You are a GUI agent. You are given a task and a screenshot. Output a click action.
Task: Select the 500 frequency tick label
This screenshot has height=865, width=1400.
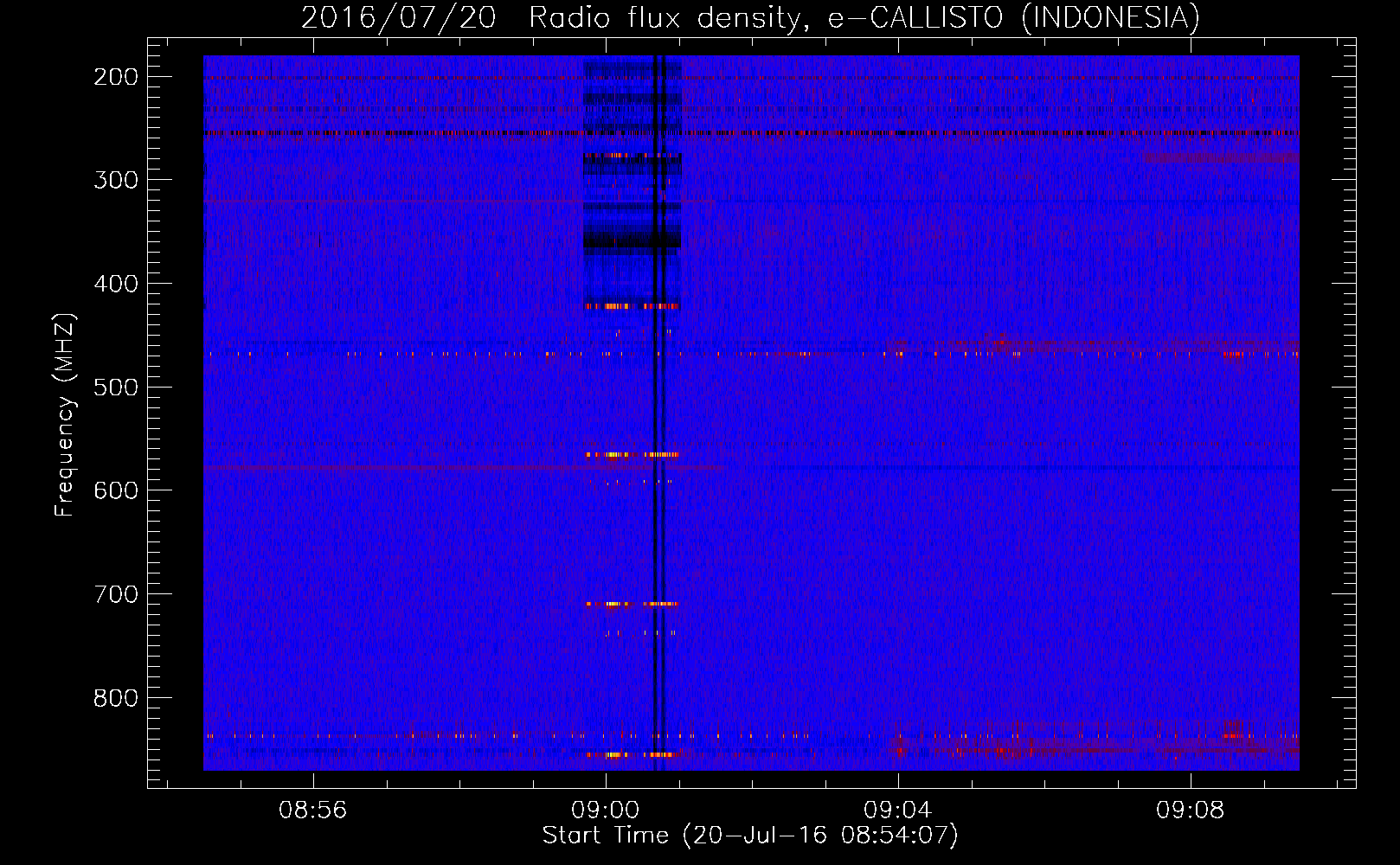(116, 387)
